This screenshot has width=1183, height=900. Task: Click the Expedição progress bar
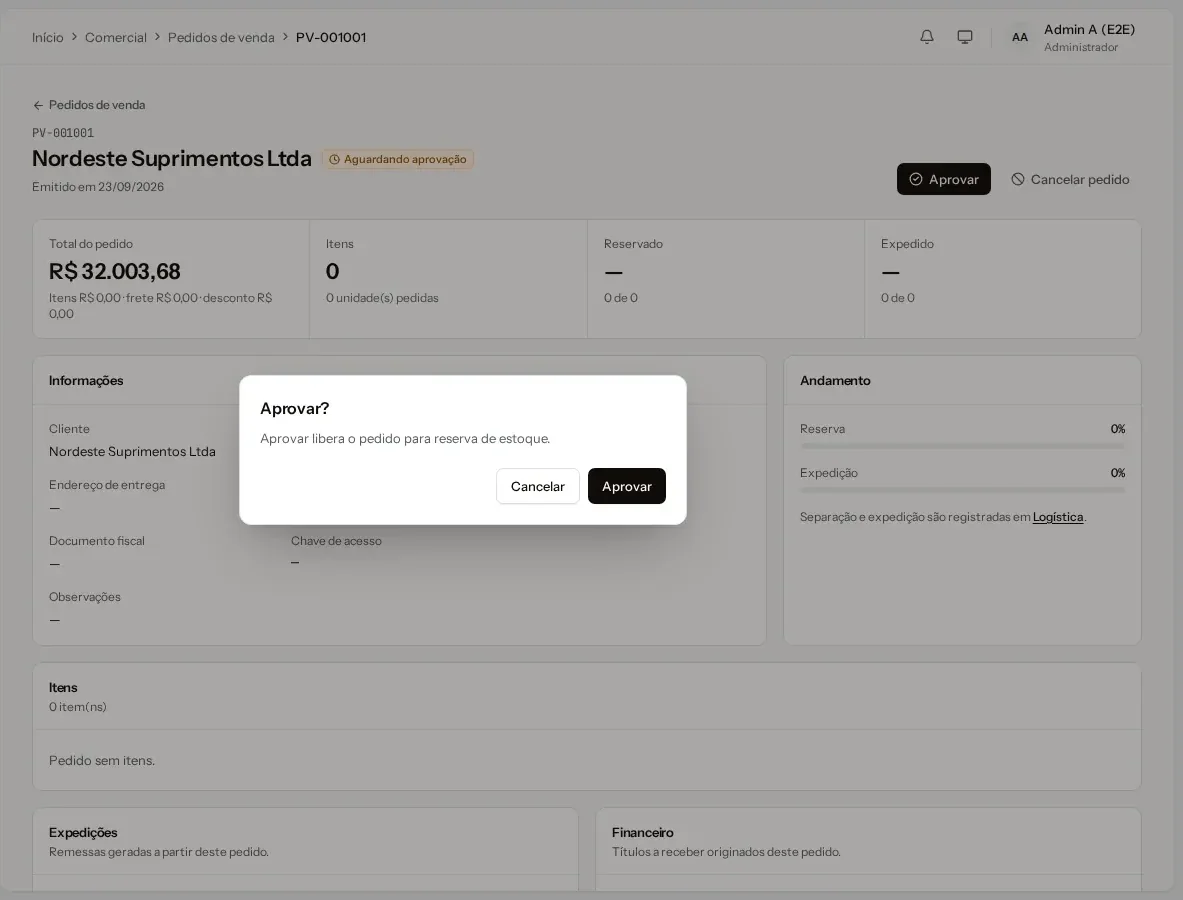tap(963, 490)
